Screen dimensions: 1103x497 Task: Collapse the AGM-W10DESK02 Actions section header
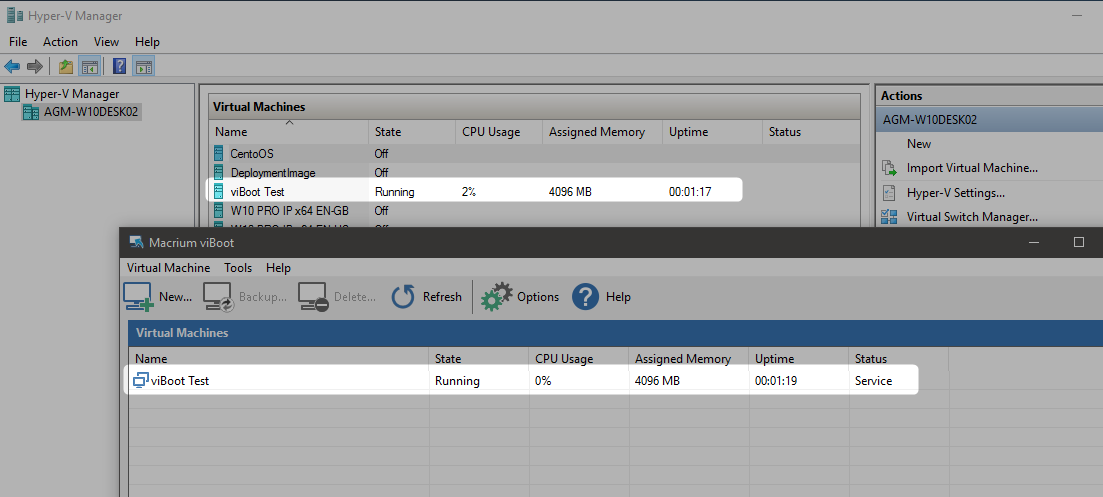tap(990, 120)
